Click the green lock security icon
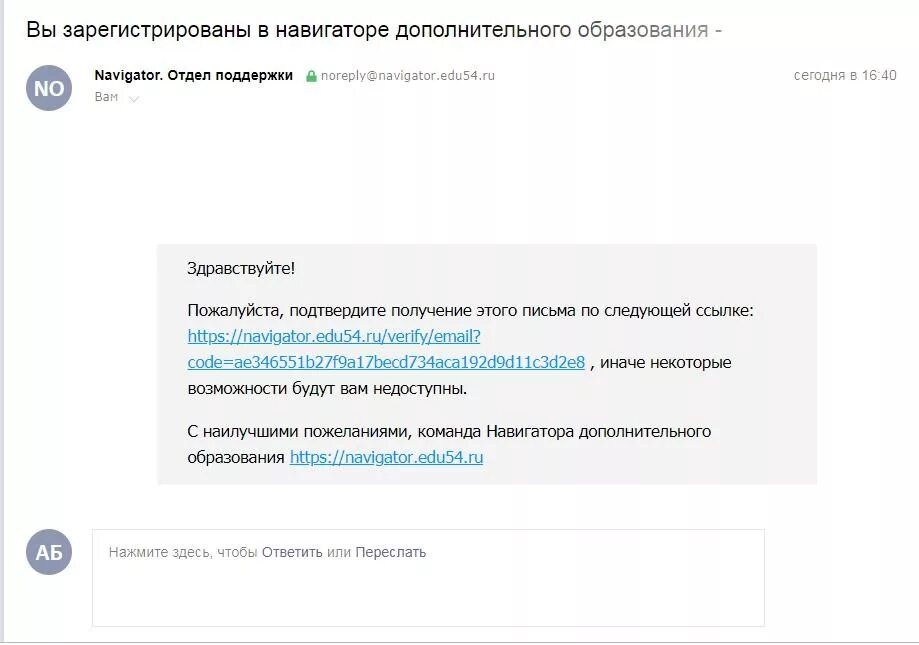 [x=311, y=76]
